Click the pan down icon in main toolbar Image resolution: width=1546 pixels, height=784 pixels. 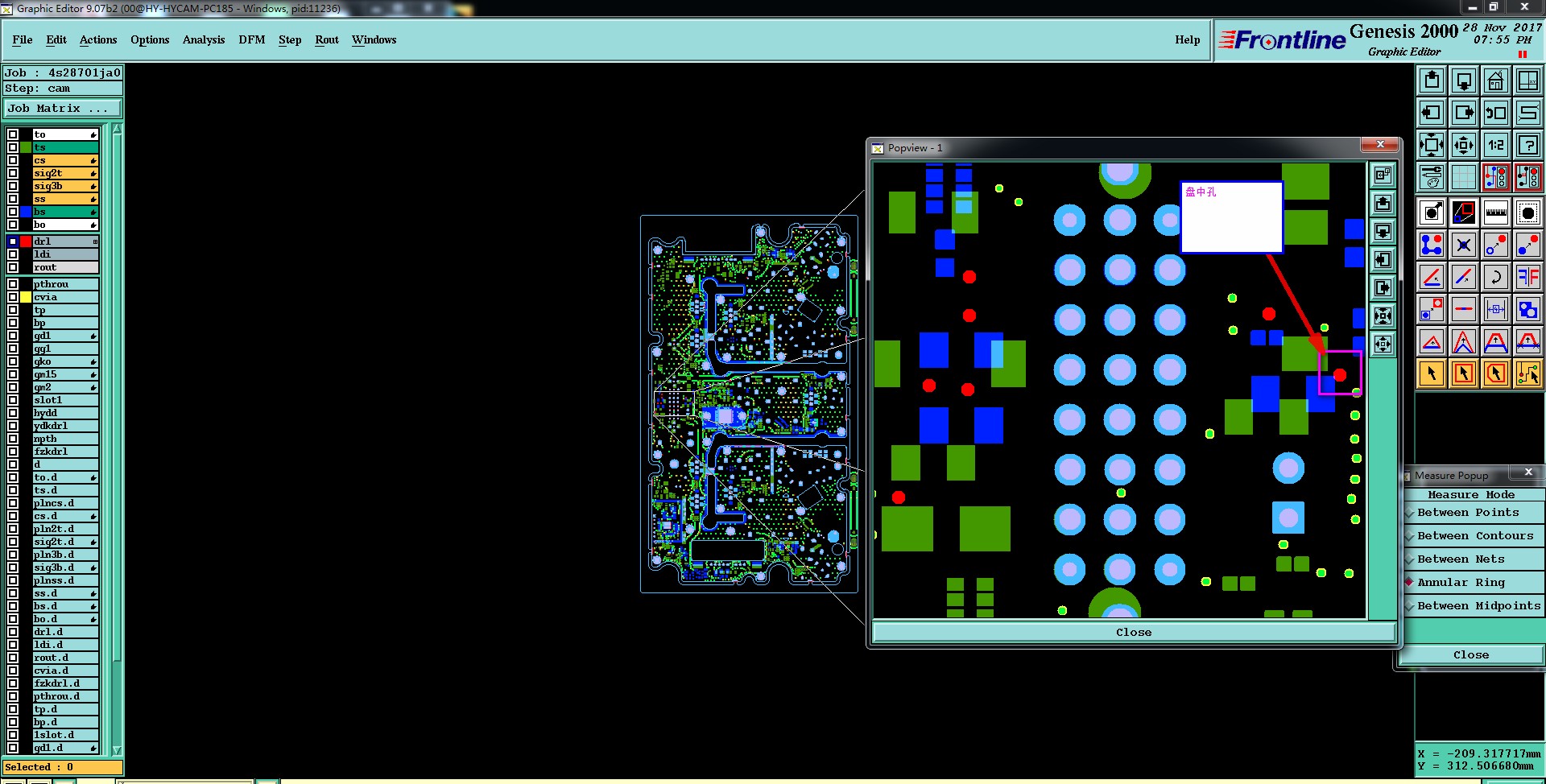(x=1464, y=80)
